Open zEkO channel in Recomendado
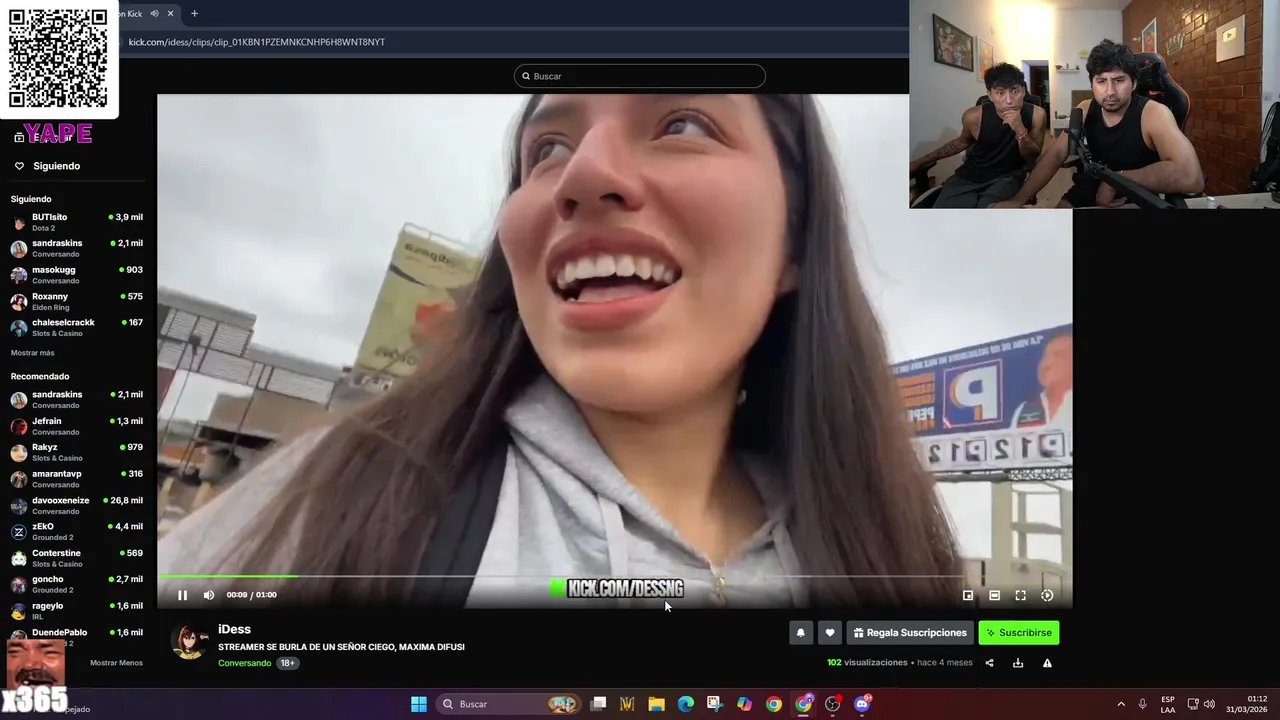Screen dimensions: 1280x720 tap(77, 532)
